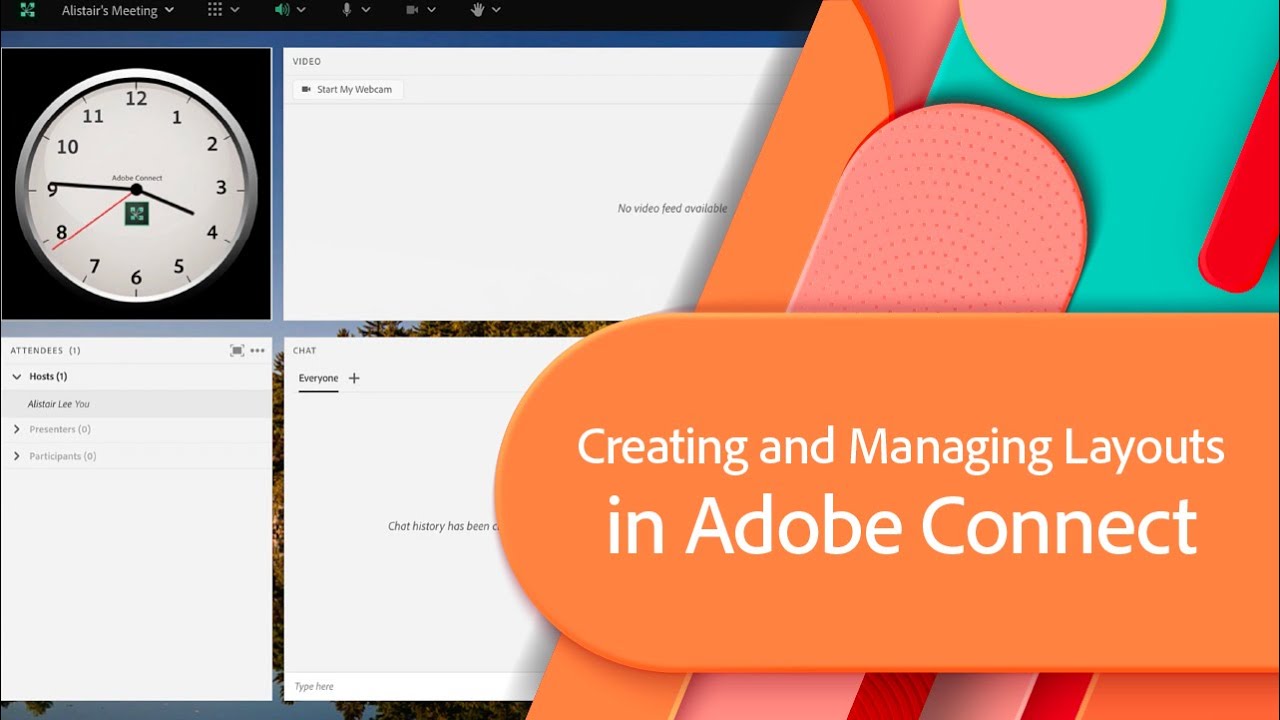
Task: Click the Start My Webcam button
Action: pos(347,90)
